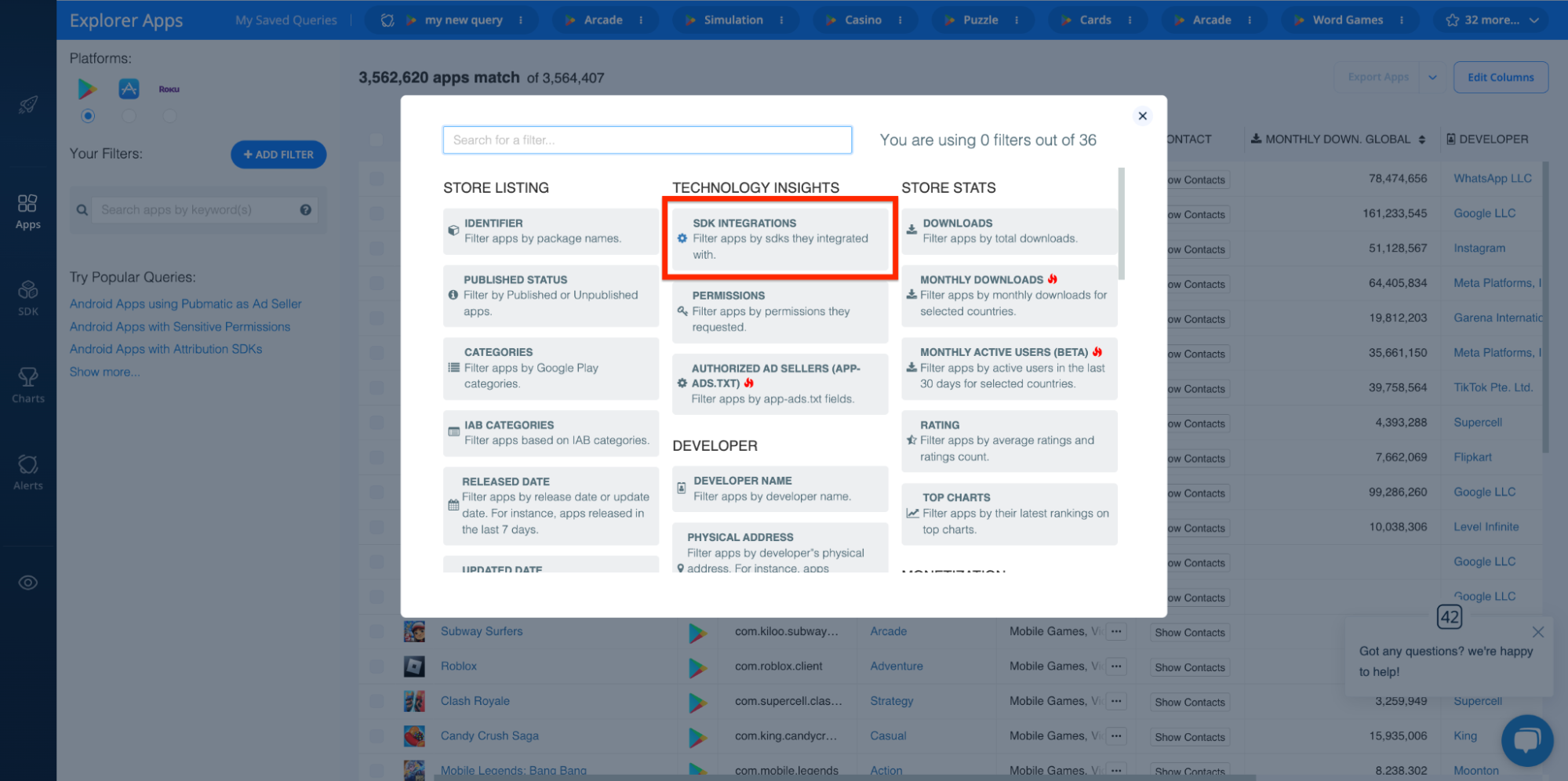The width and height of the screenshot is (1568, 781).
Task: Open 'Android Apps with Attribution SDKs' query
Action: pyautogui.click(x=166, y=350)
